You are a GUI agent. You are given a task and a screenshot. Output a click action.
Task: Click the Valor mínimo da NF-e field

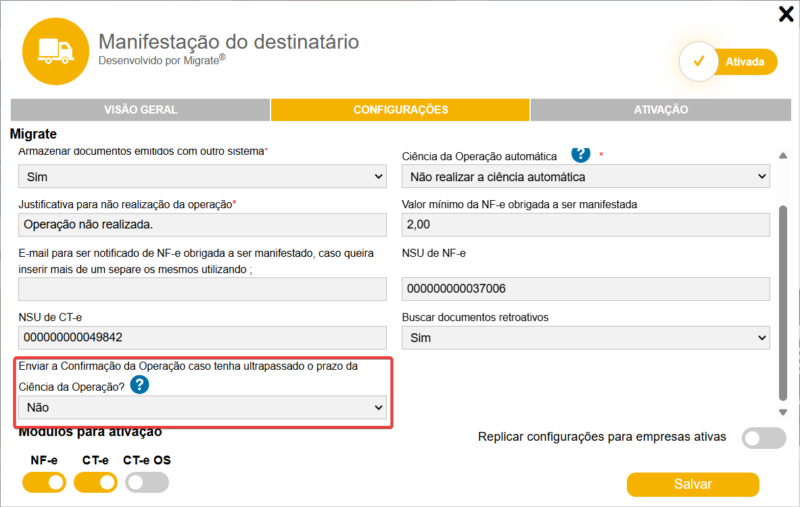585,225
